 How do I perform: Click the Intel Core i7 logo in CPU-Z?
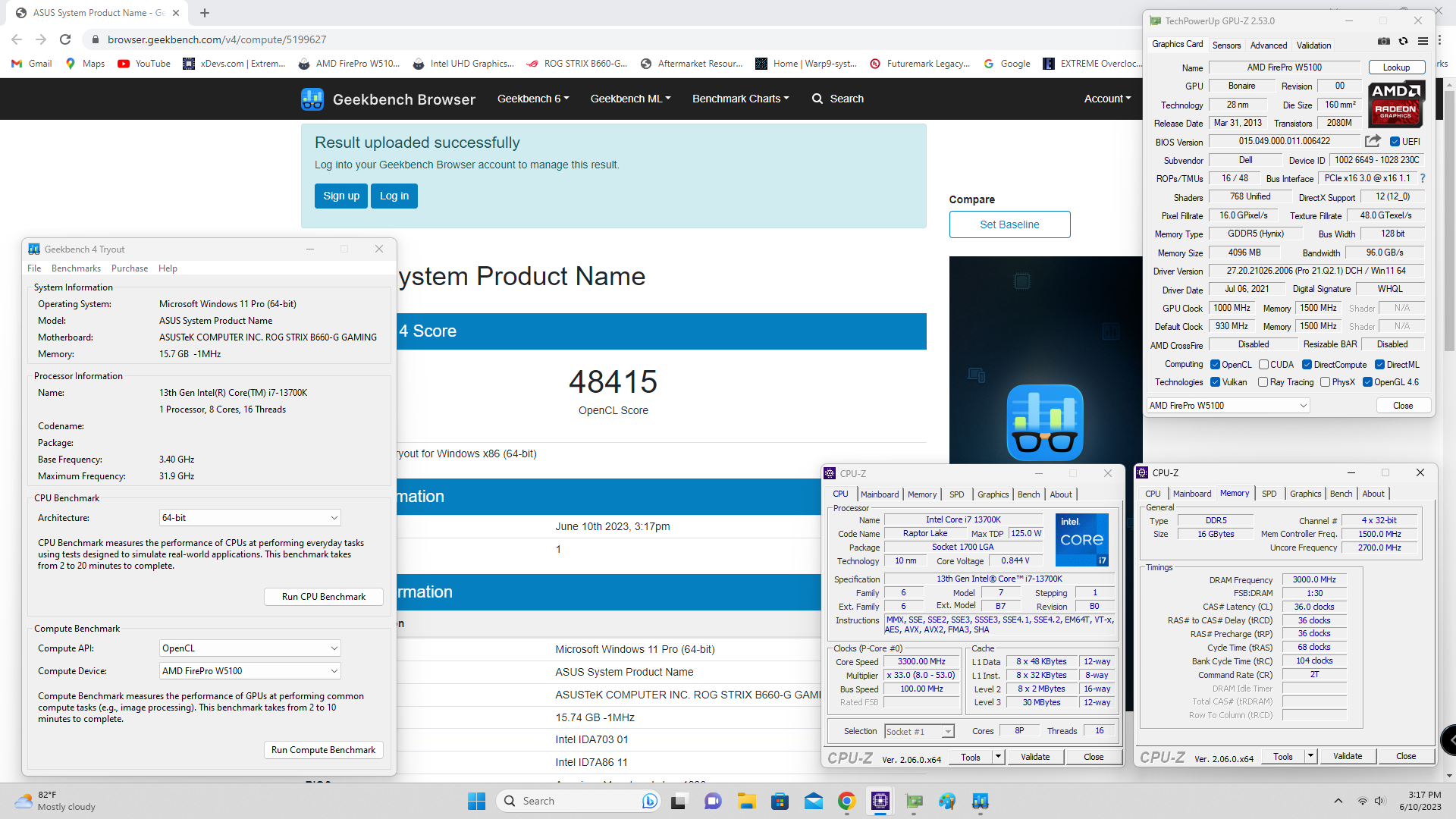[1082, 539]
